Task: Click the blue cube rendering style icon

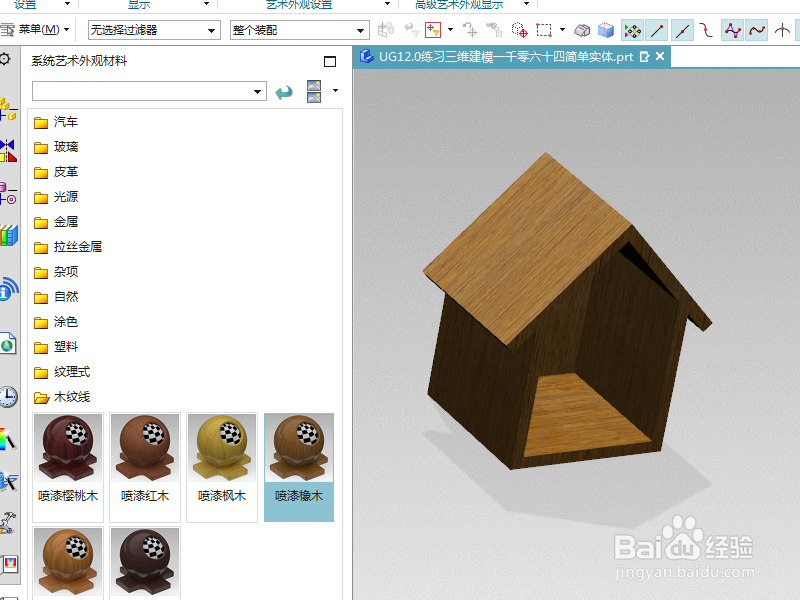Action: pos(606,31)
